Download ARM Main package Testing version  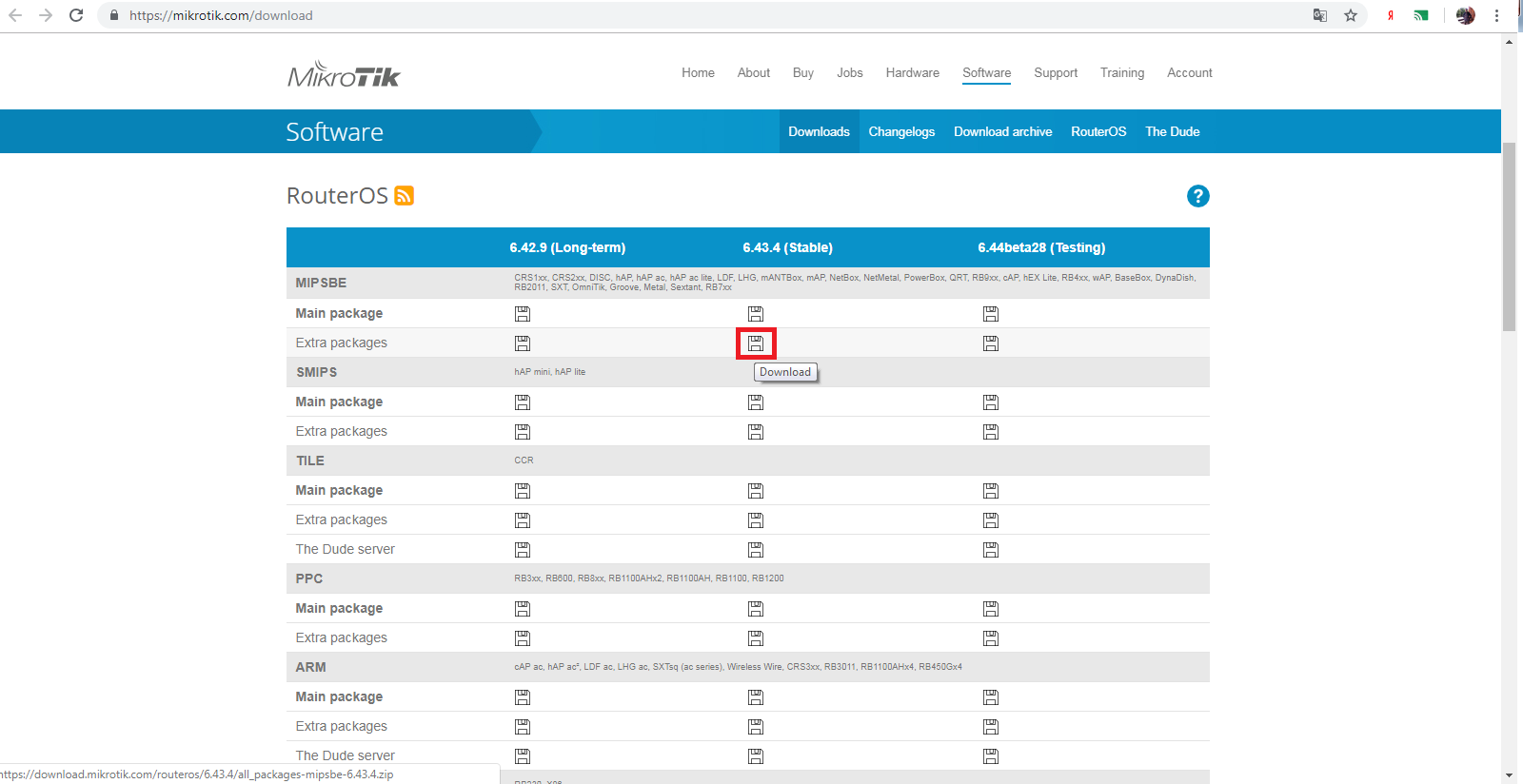pyautogui.click(x=991, y=697)
